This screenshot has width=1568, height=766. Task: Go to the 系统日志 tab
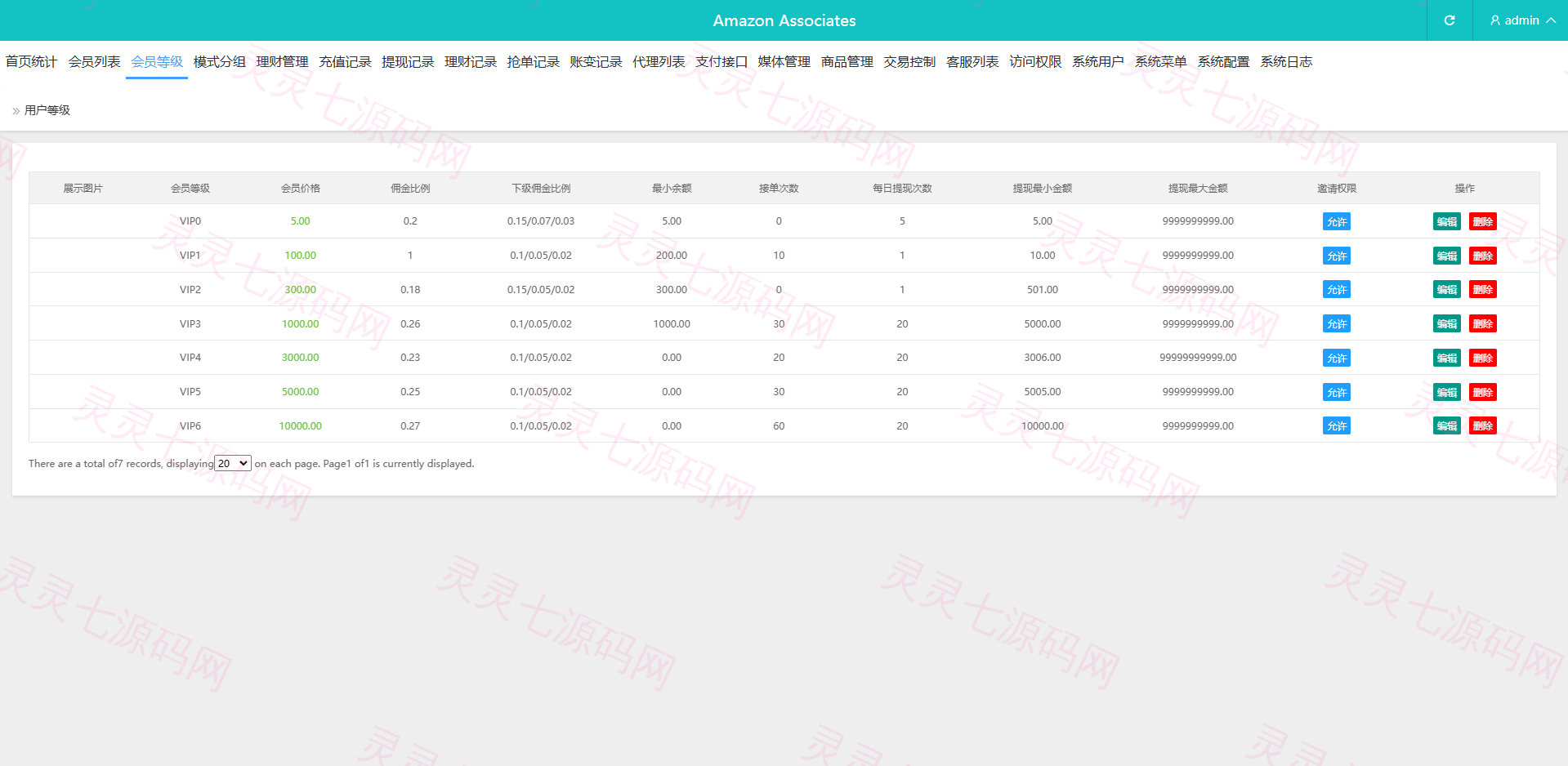(x=1286, y=62)
